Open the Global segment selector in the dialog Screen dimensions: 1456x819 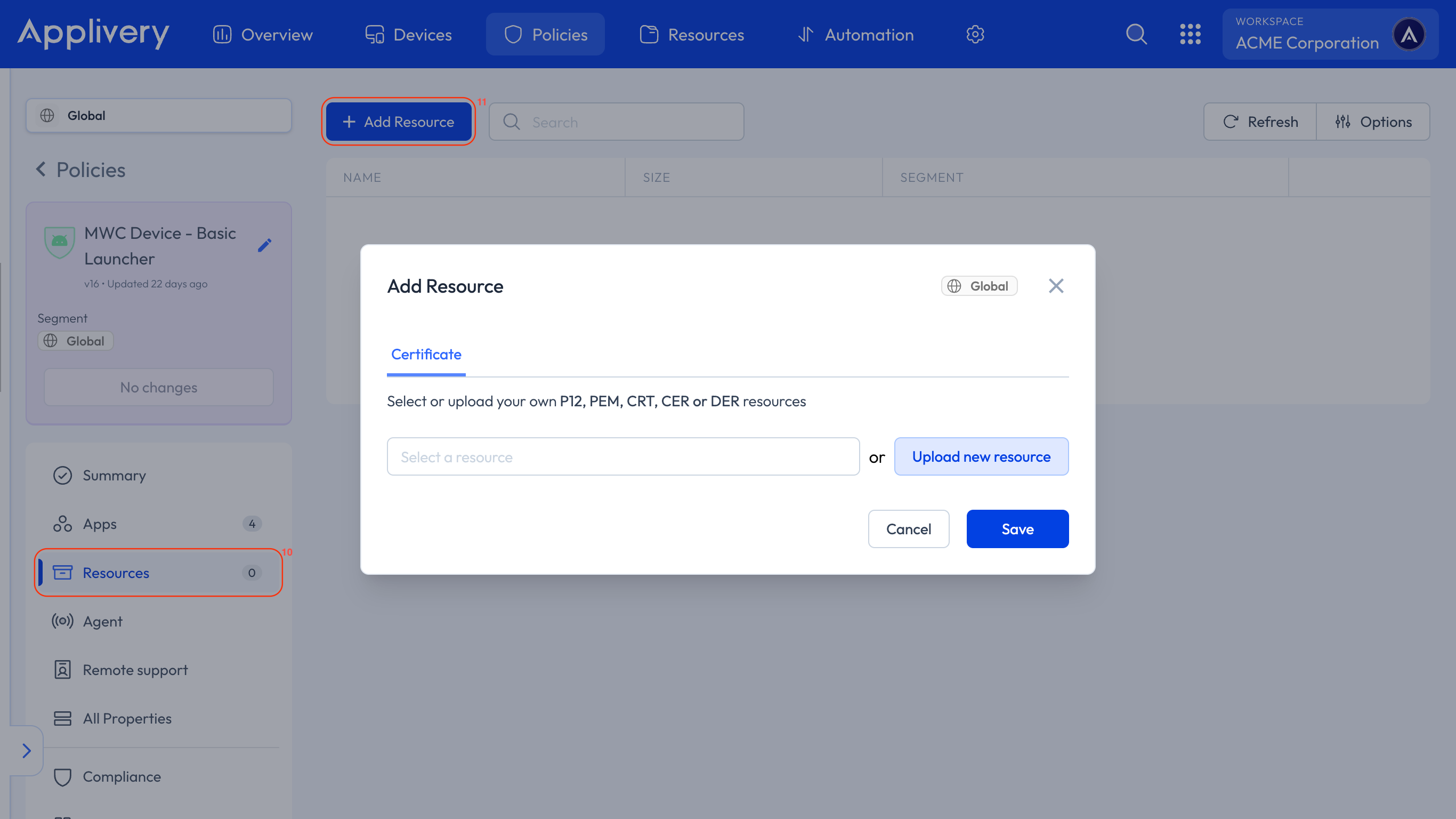click(x=978, y=286)
